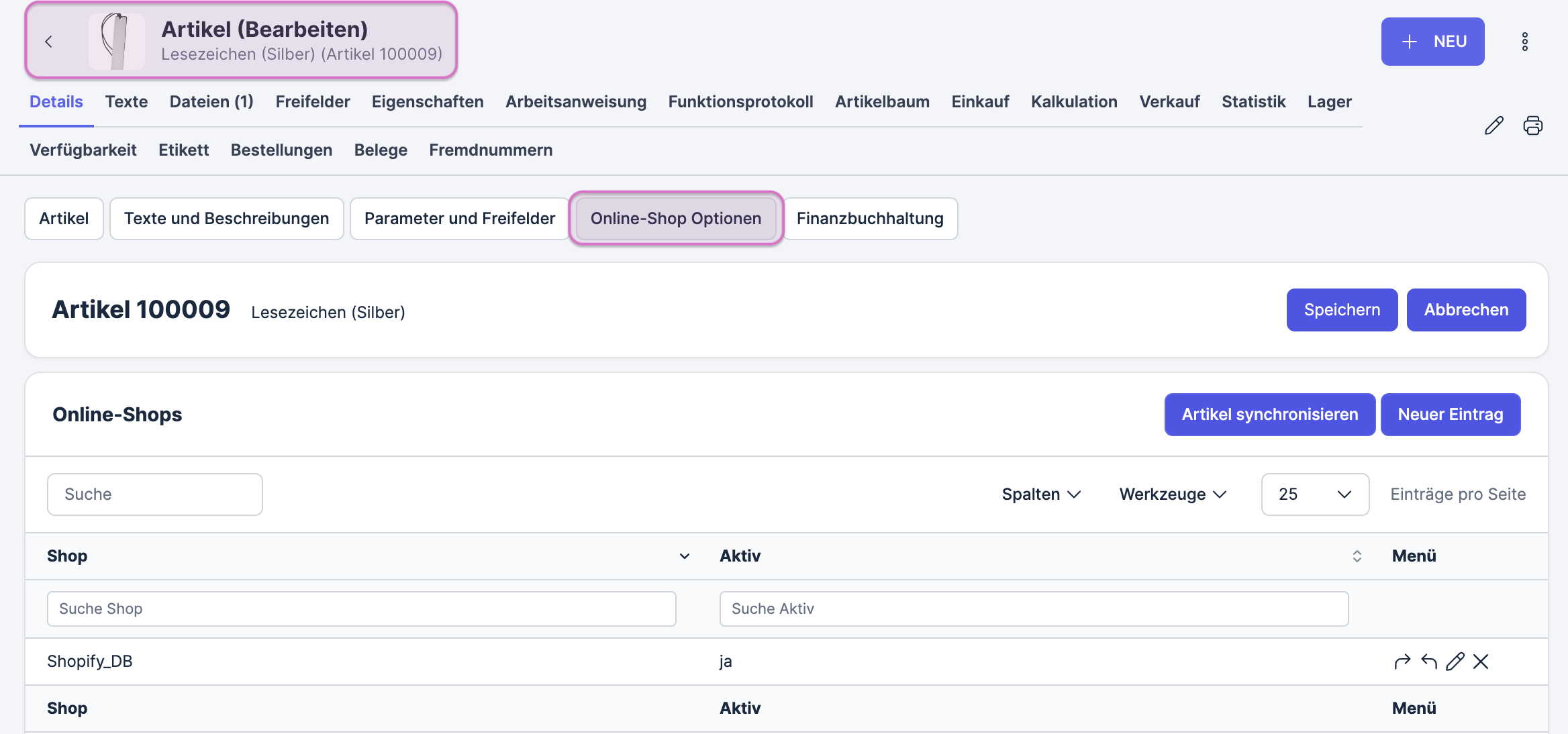Viewport: 1568px width, 734px height.
Task: Click the bookmark article thumbnail image
Action: click(x=116, y=42)
